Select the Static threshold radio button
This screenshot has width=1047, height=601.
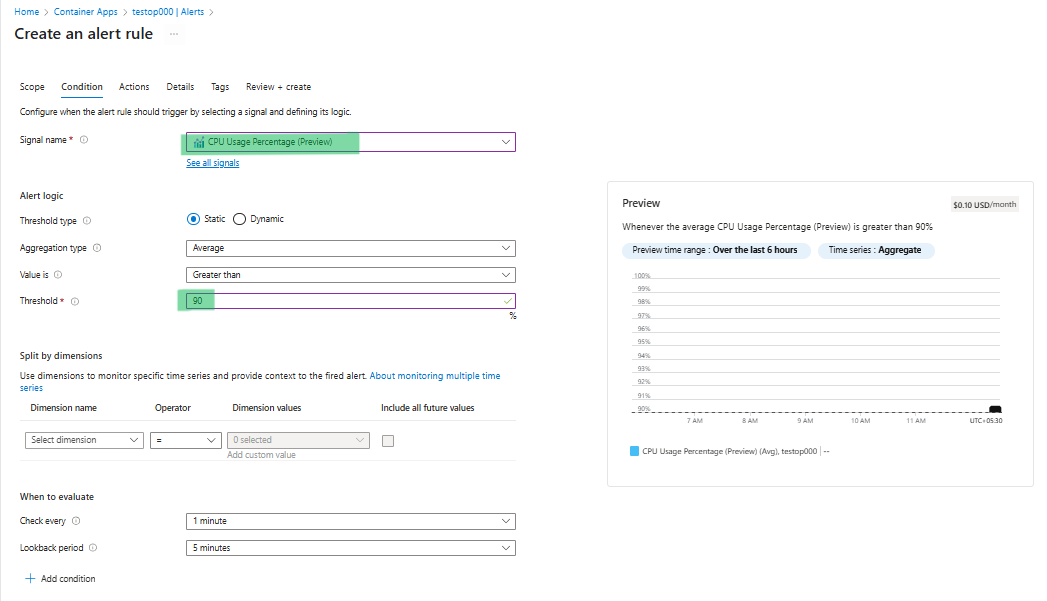[x=193, y=219]
